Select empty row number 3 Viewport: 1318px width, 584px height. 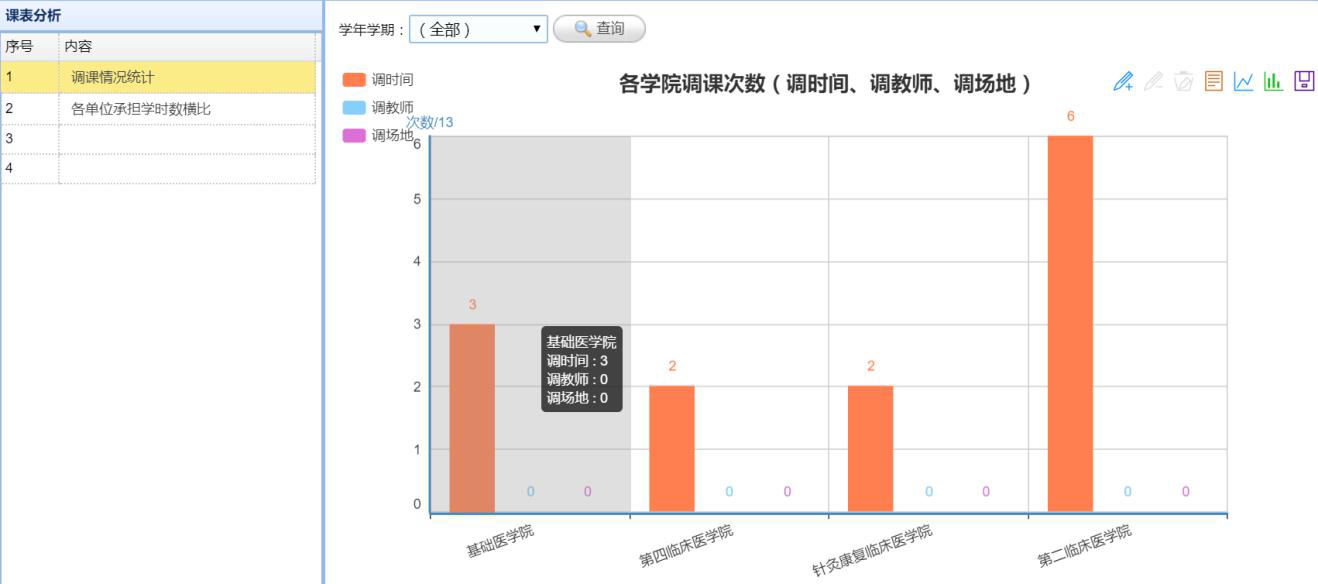click(158, 139)
